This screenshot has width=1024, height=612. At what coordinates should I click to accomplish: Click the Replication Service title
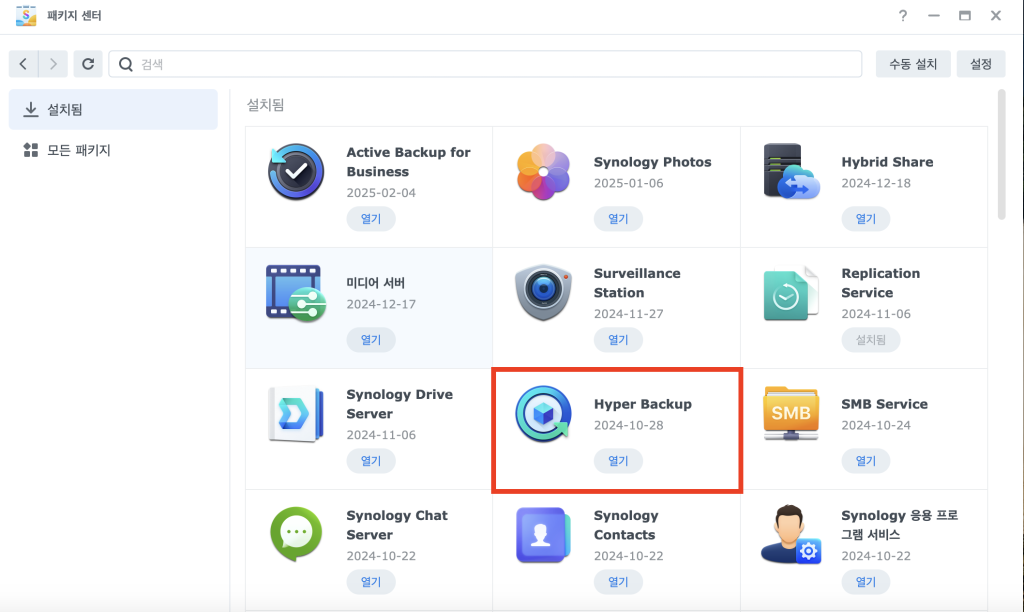tap(880, 283)
